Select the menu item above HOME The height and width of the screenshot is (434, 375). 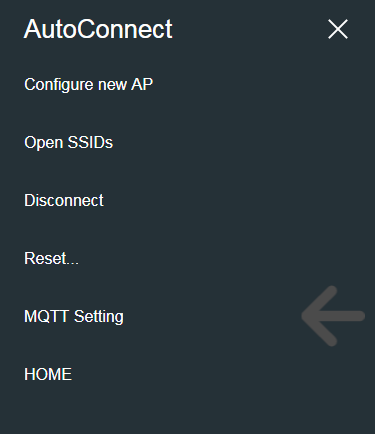pyautogui.click(x=74, y=316)
